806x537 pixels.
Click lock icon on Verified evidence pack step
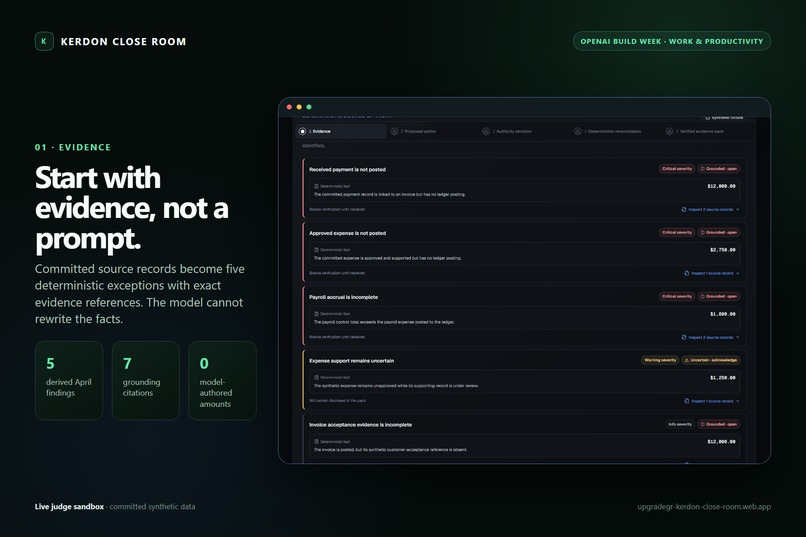669,131
